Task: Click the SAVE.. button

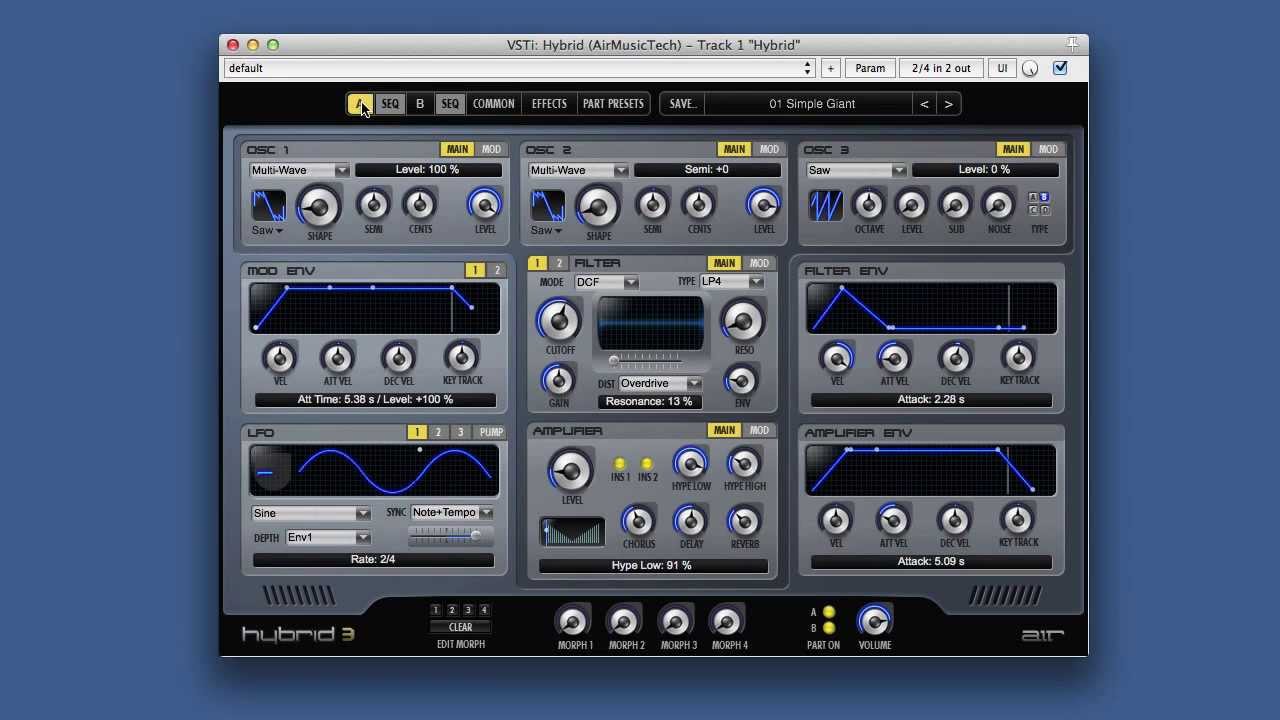Action: (683, 104)
